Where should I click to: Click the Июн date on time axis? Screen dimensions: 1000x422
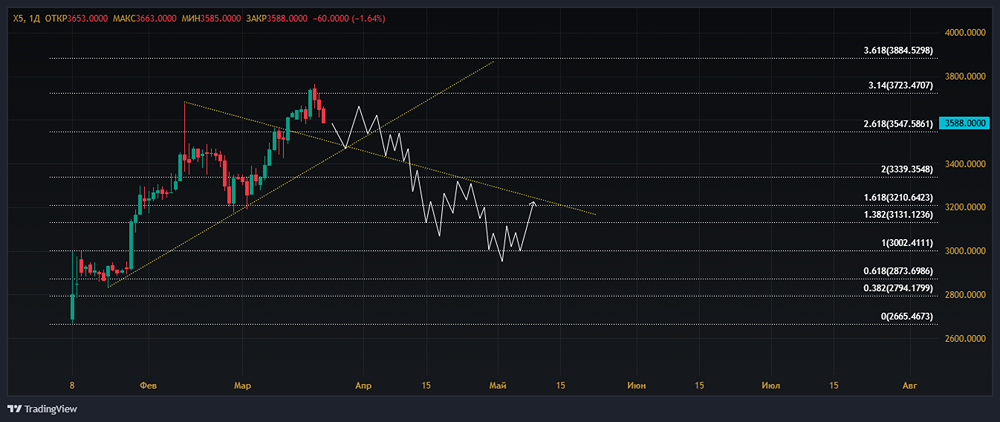pyautogui.click(x=636, y=386)
